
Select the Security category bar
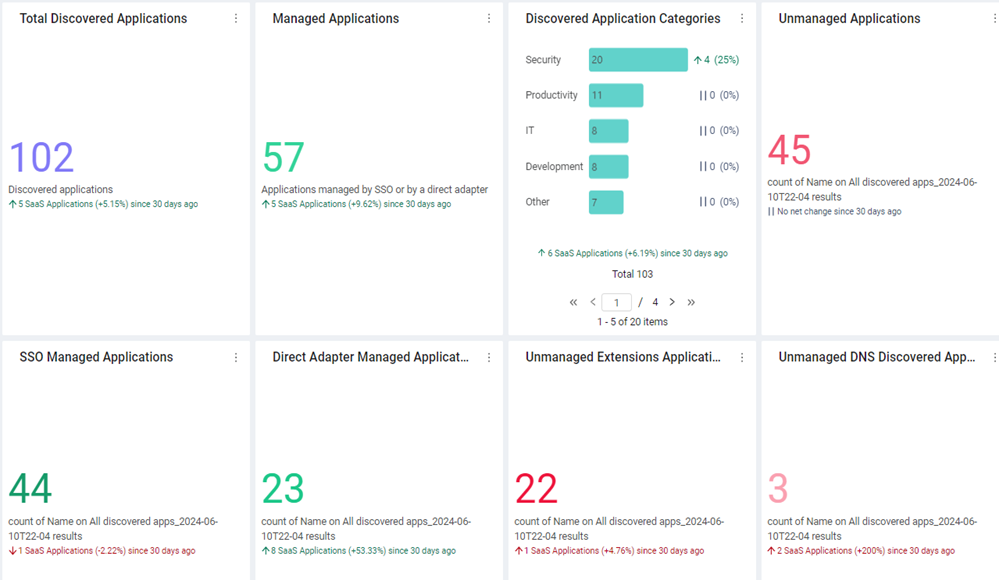[638, 59]
